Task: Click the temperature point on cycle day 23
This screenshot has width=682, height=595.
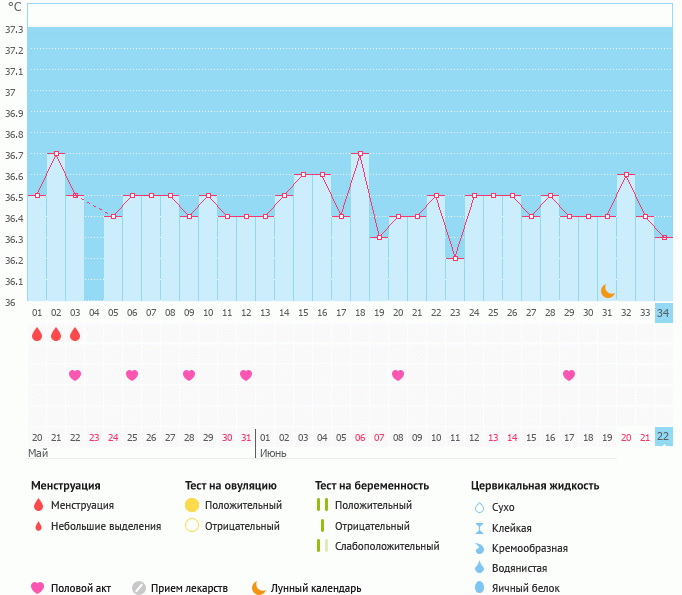Action: [x=455, y=258]
